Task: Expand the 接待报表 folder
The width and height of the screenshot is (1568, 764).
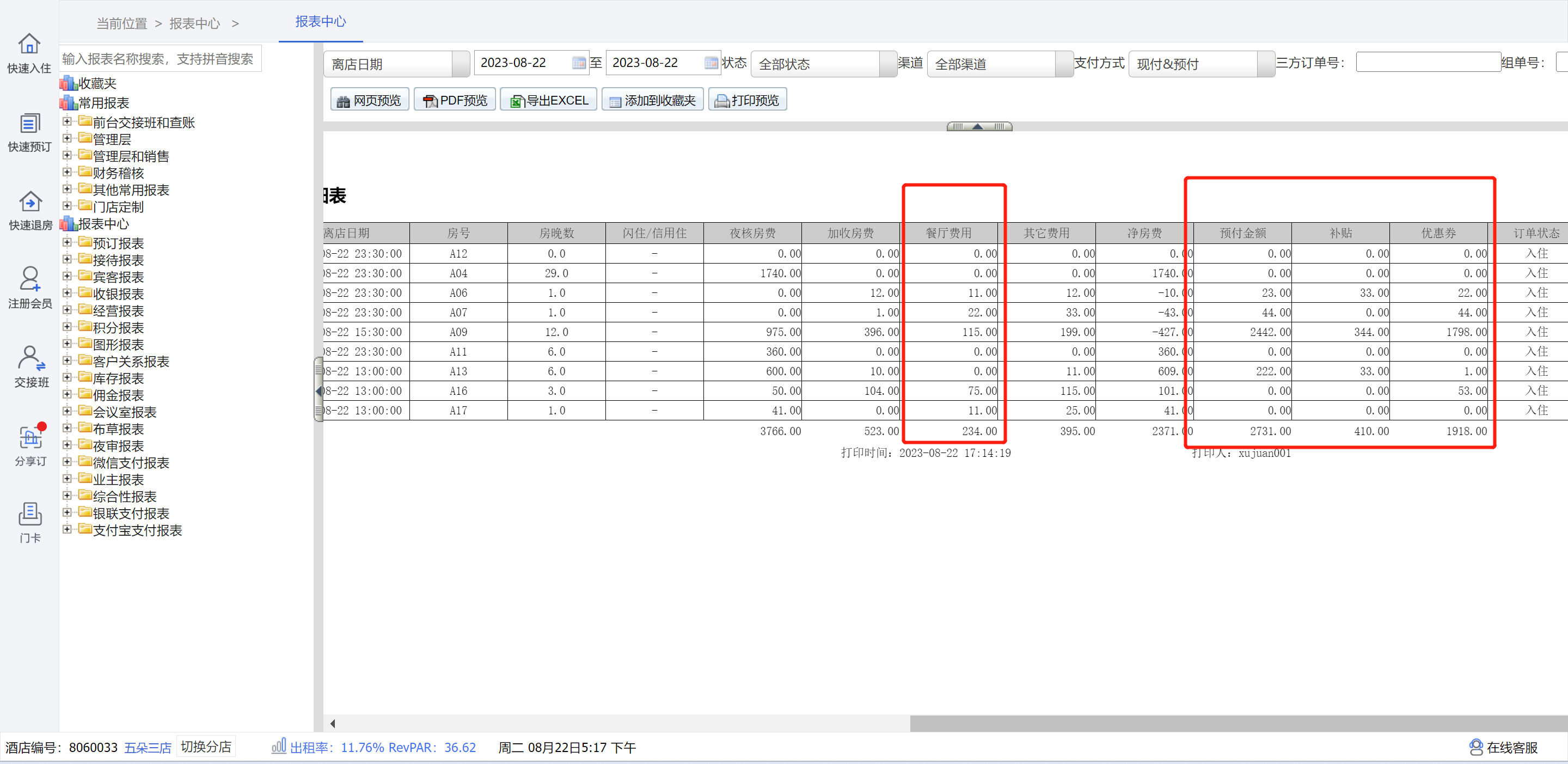Action: pos(67,260)
